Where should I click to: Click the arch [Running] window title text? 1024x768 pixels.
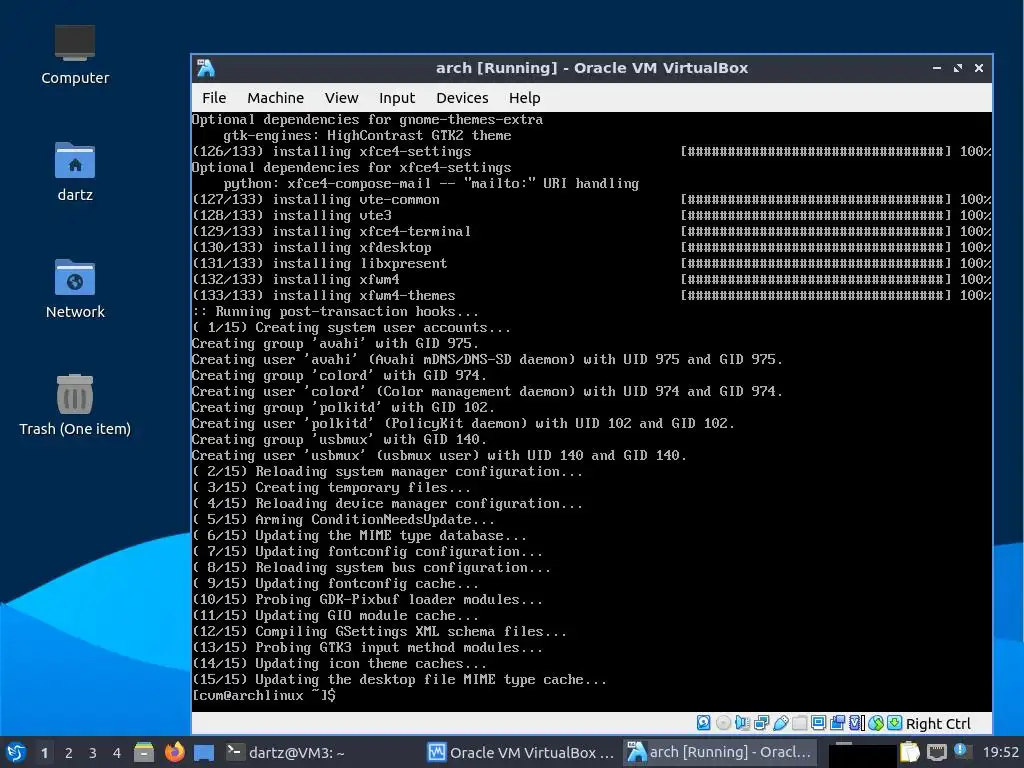592,68
